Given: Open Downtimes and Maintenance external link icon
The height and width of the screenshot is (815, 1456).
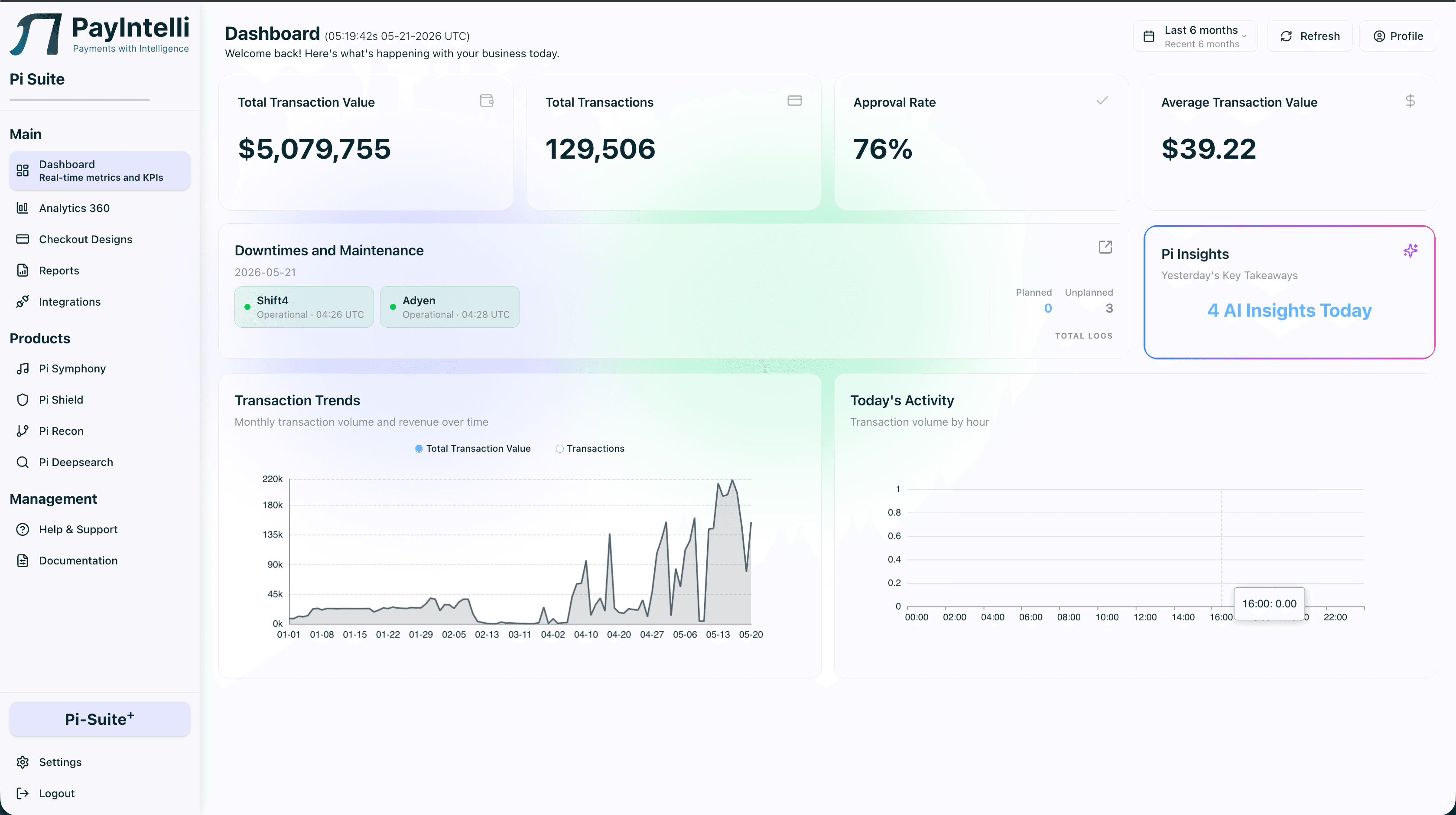Looking at the screenshot, I should (1105, 247).
